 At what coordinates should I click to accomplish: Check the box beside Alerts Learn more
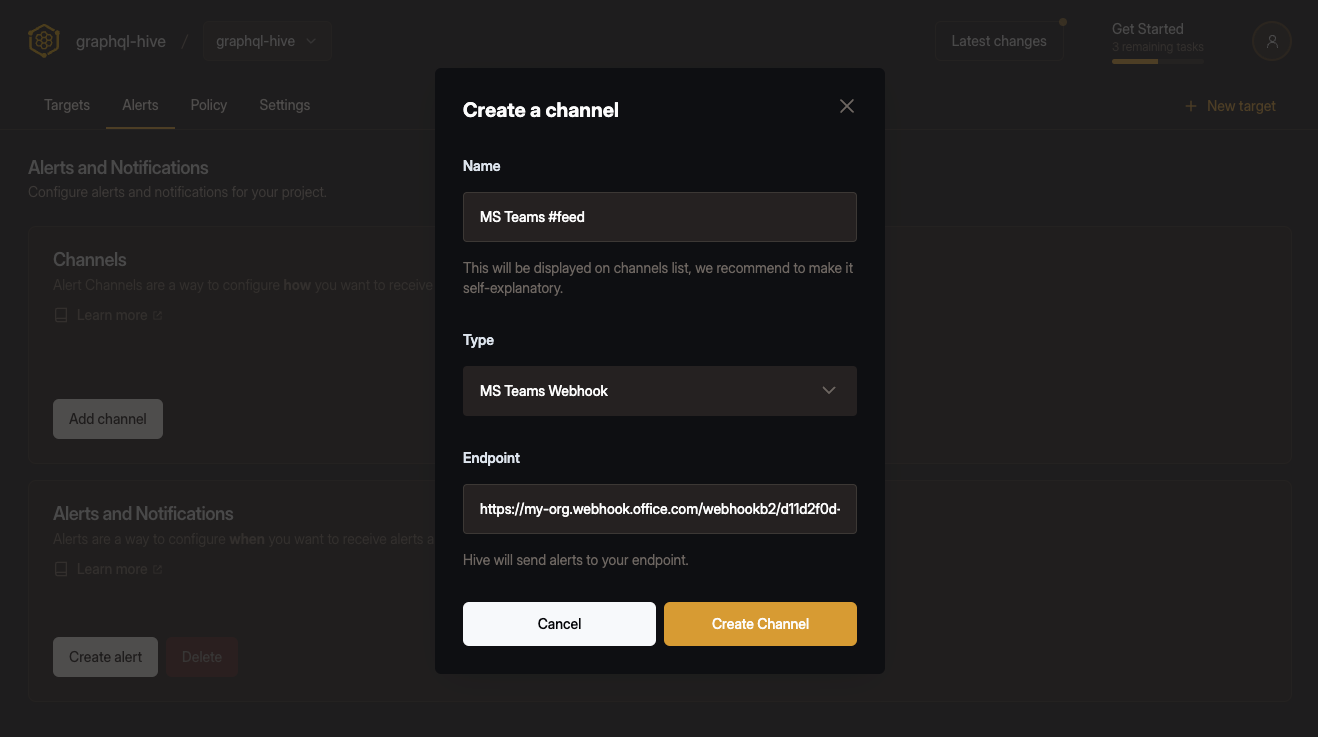(61, 568)
